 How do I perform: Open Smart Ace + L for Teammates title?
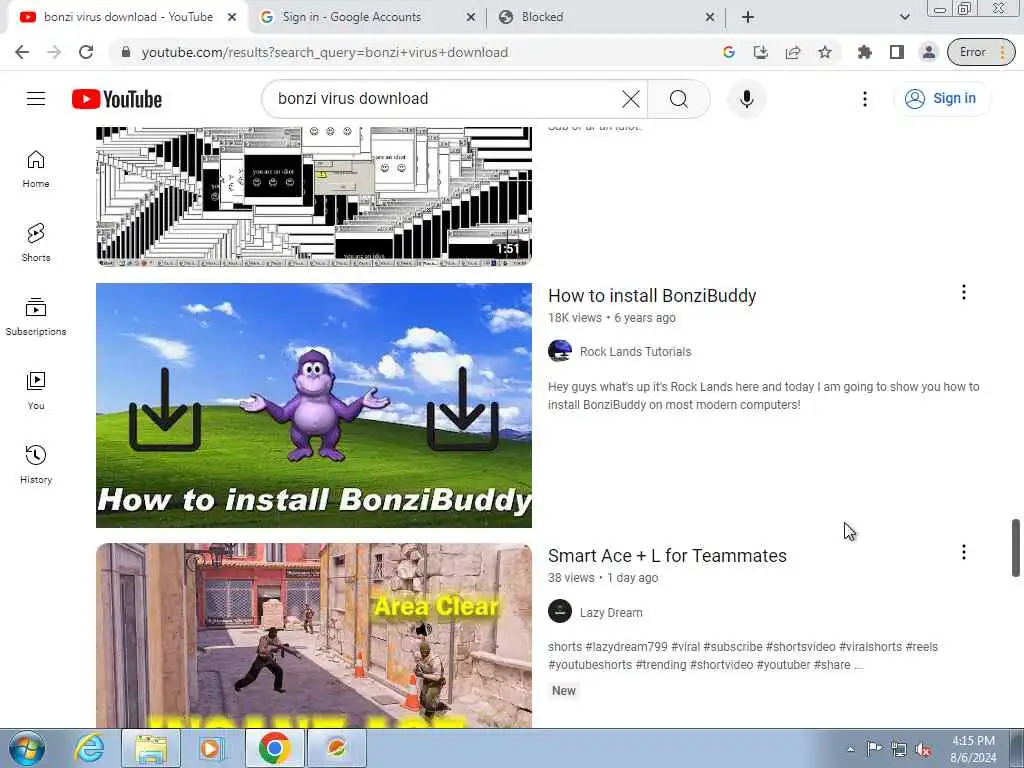[667, 556]
